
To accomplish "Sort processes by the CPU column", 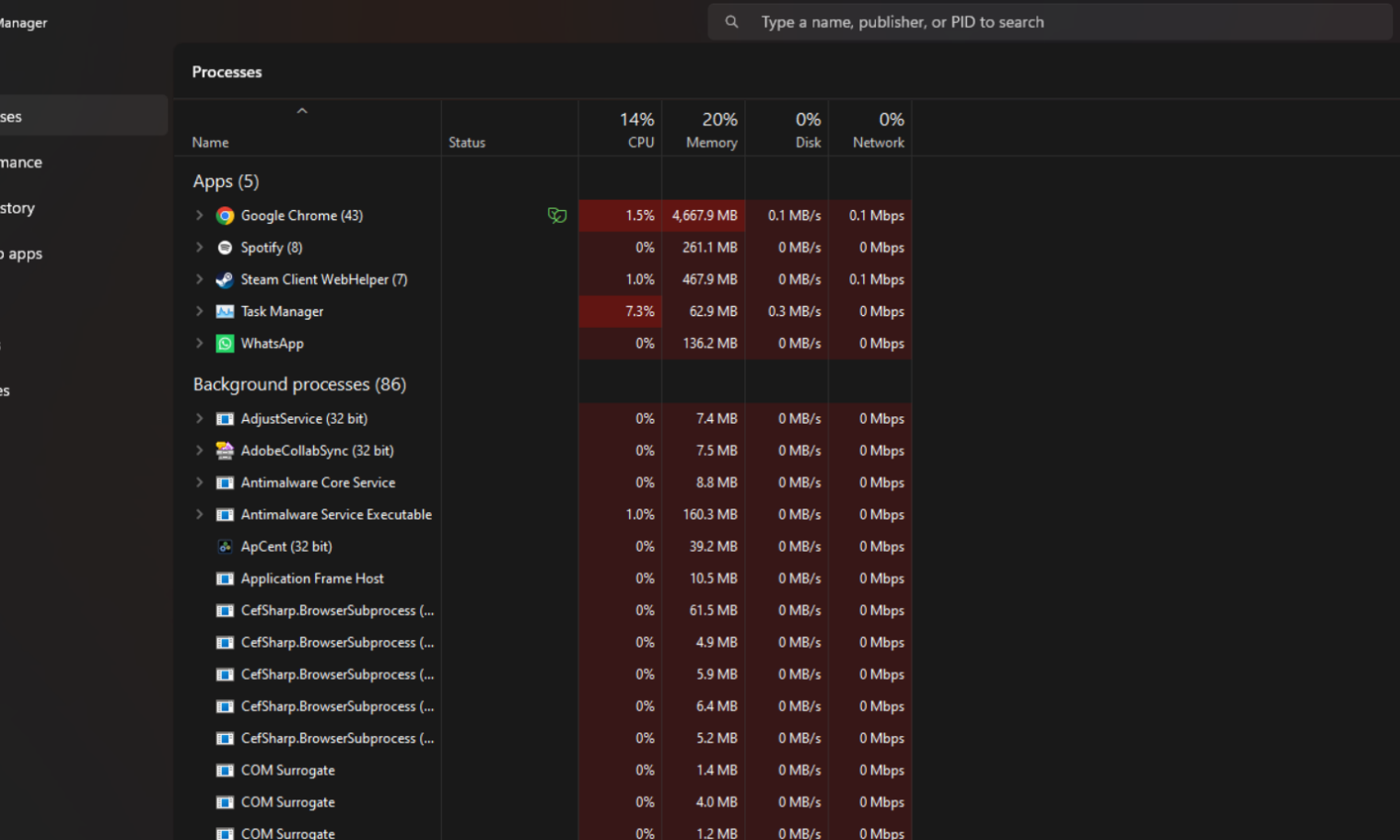I will click(x=620, y=129).
